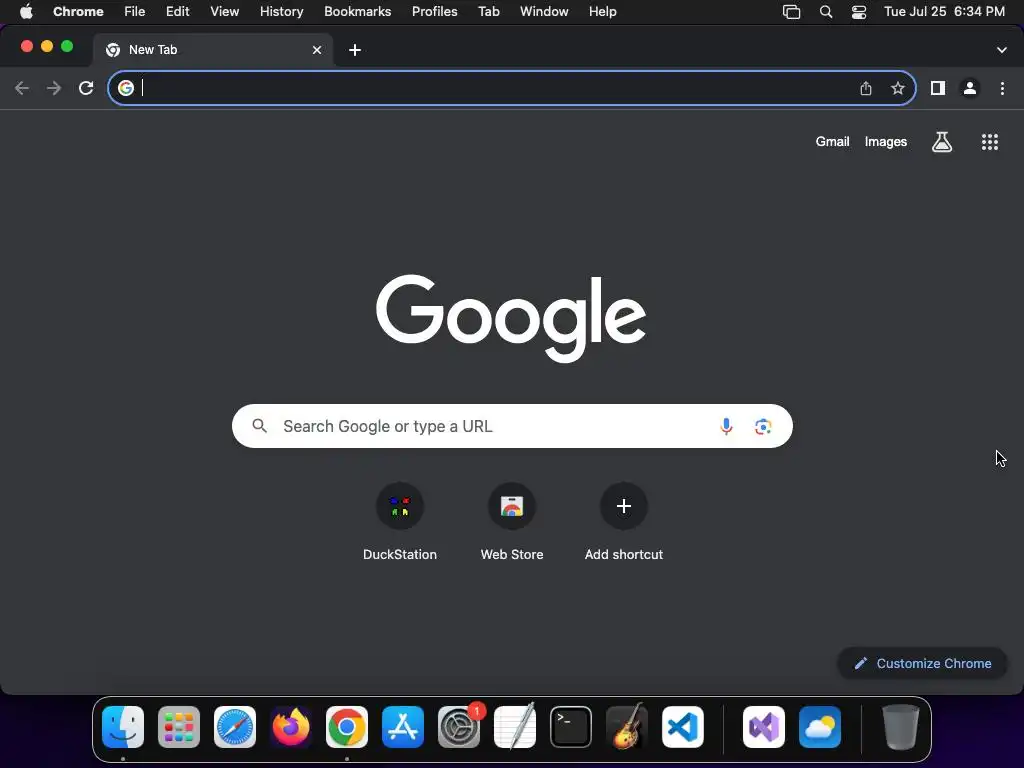Open the Bookmarks menu
The height and width of the screenshot is (768, 1024).
point(358,12)
